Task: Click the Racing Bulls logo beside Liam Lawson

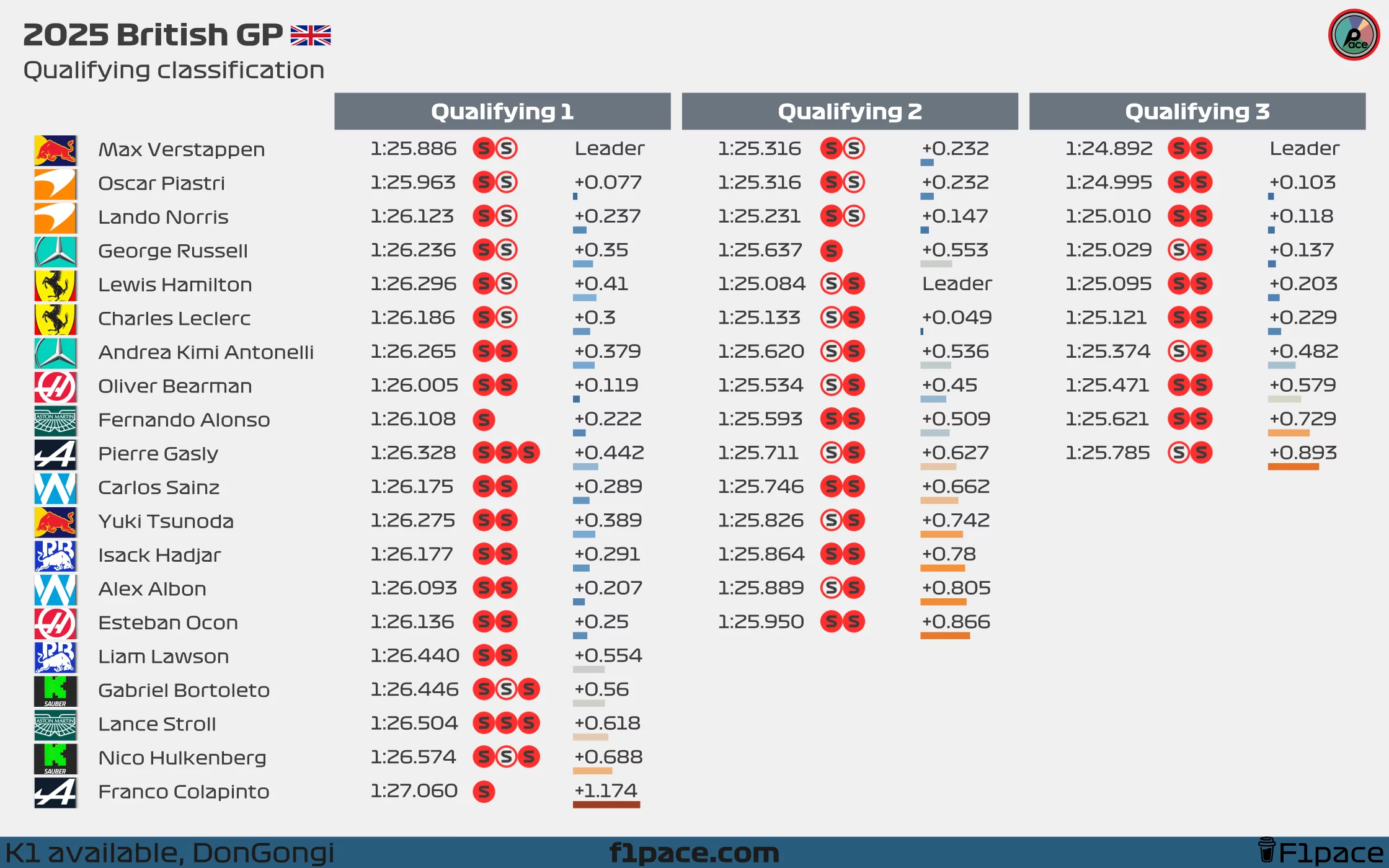Action: point(55,657)
